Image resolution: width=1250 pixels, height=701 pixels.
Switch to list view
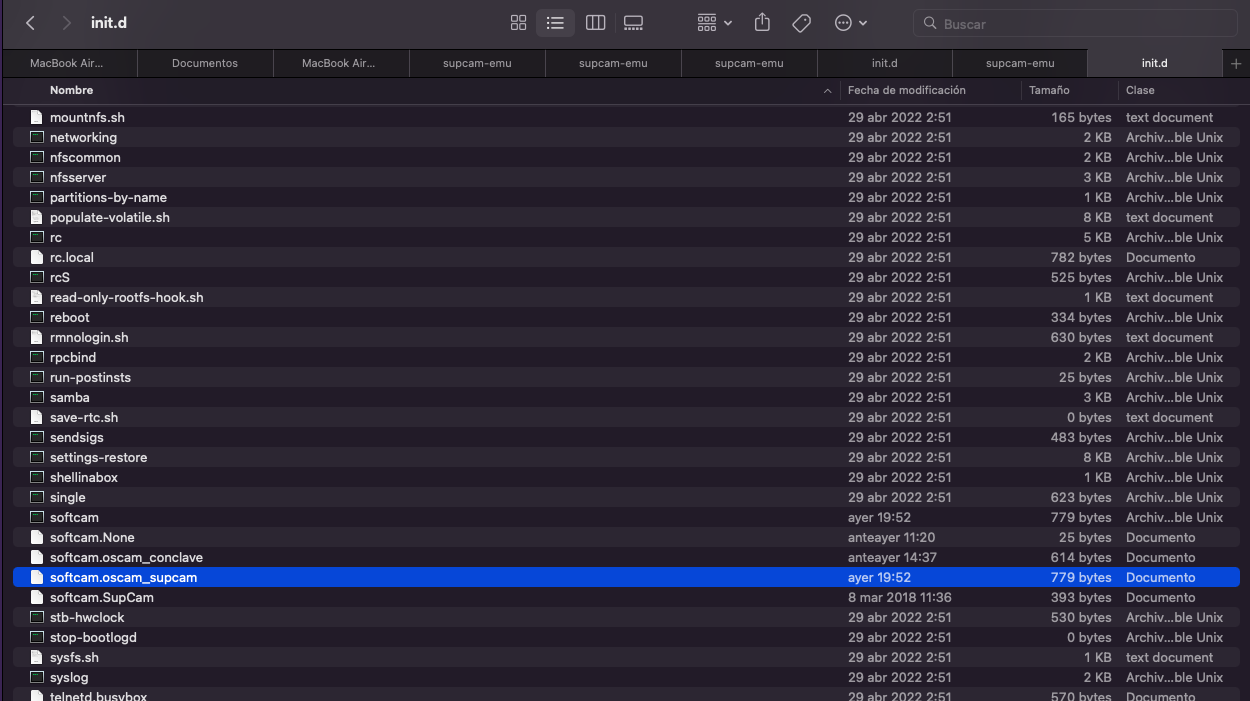(x=555, y=23)
